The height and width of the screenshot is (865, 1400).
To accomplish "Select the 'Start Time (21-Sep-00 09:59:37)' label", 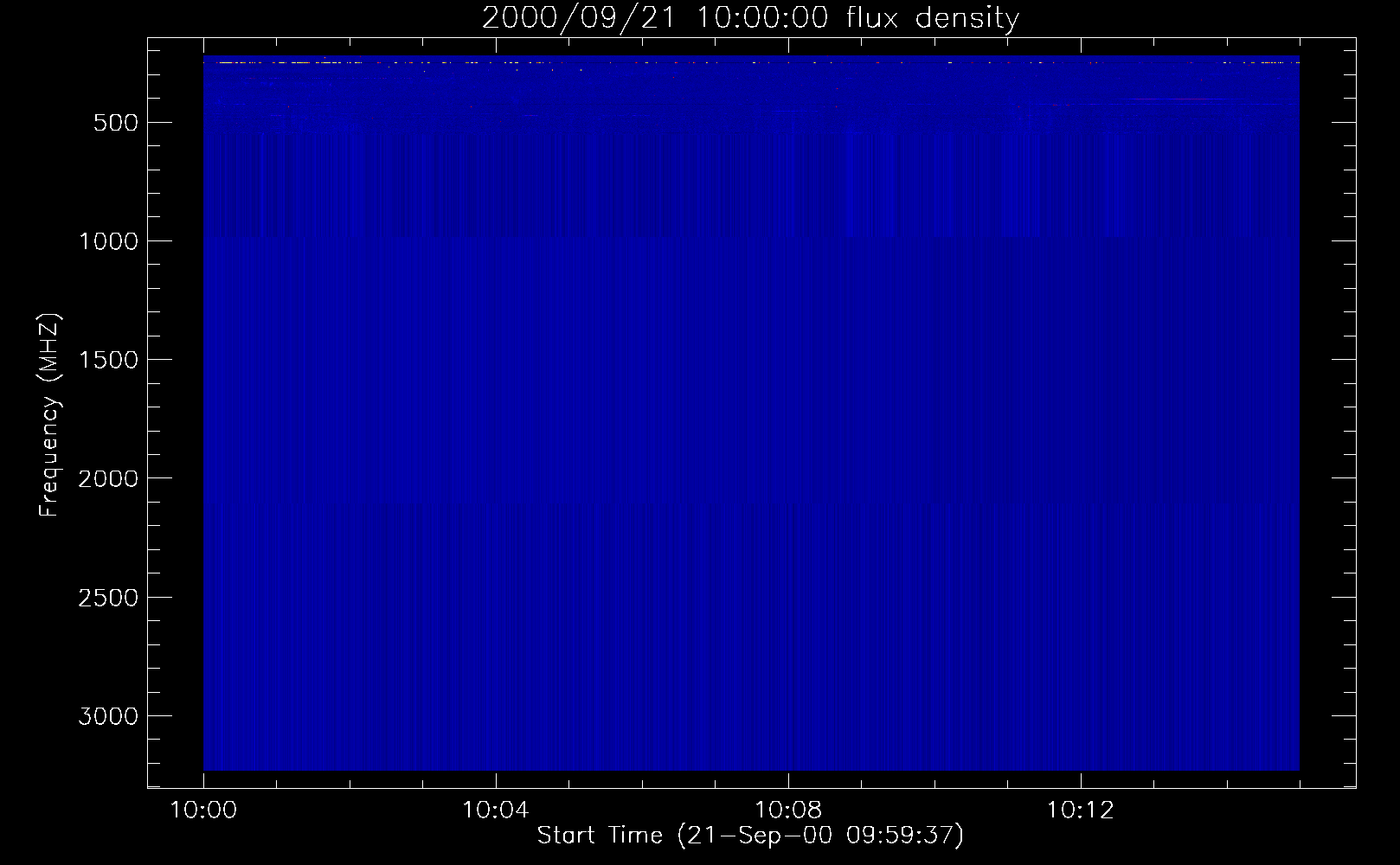I will (x=750, y=836).
